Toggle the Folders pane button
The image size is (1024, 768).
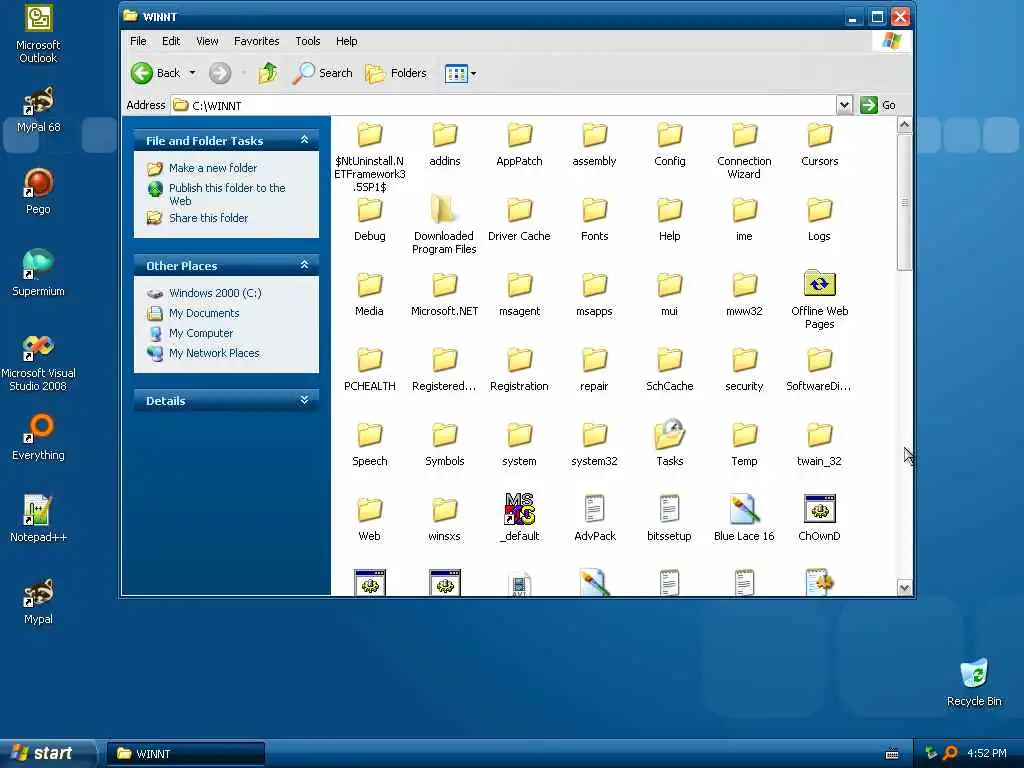pos(396,72)
